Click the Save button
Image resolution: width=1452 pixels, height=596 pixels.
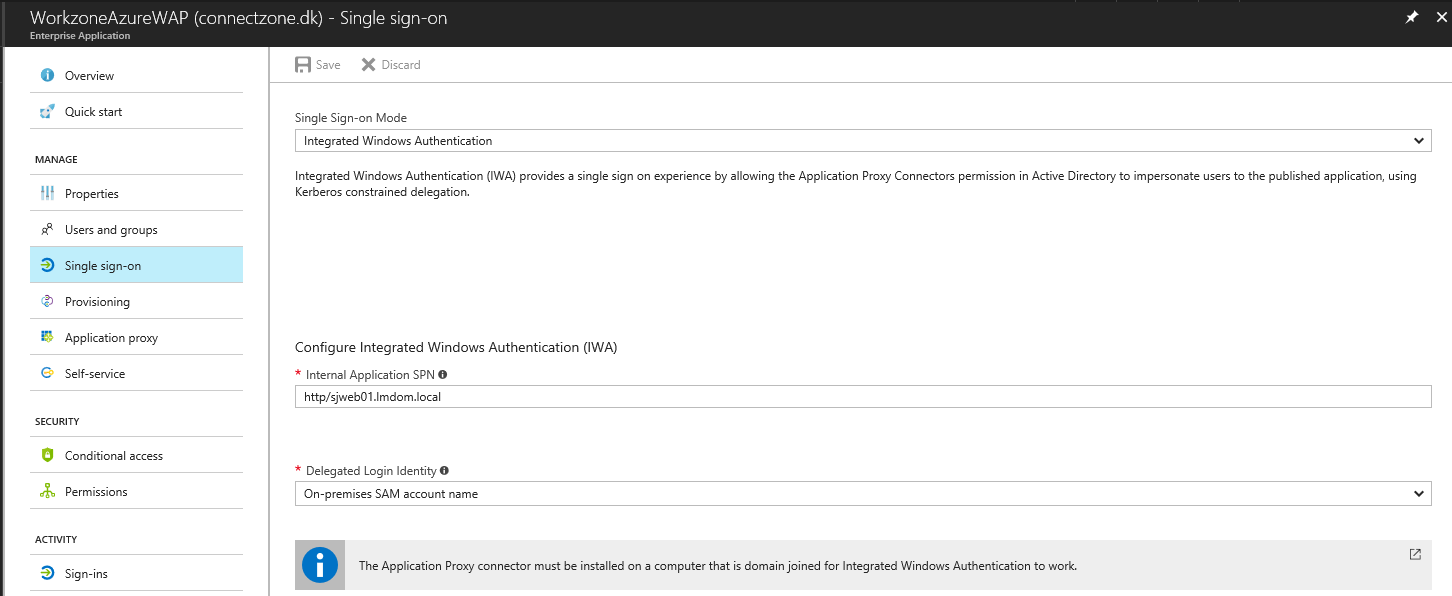[x=318, y=64]
